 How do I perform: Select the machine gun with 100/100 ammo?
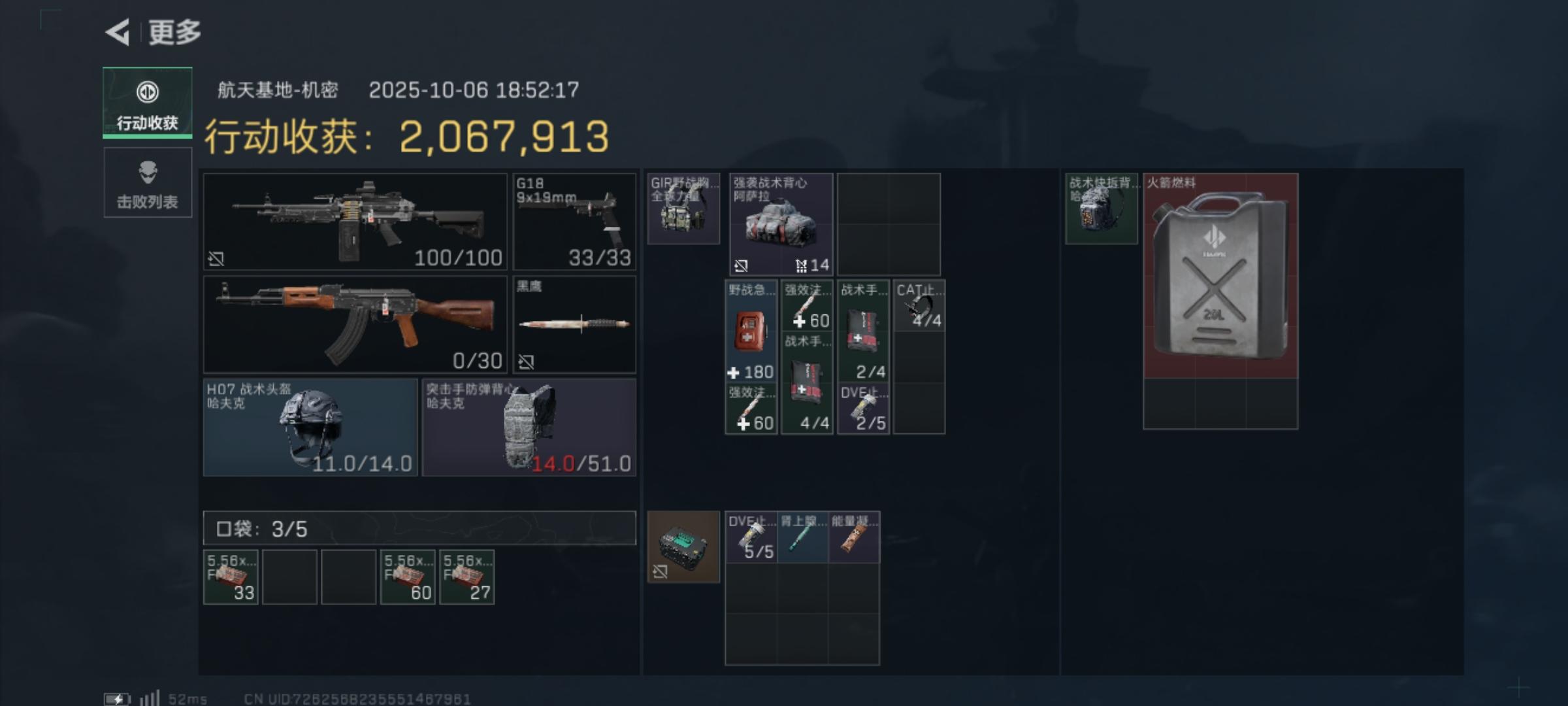pos(355,222)
